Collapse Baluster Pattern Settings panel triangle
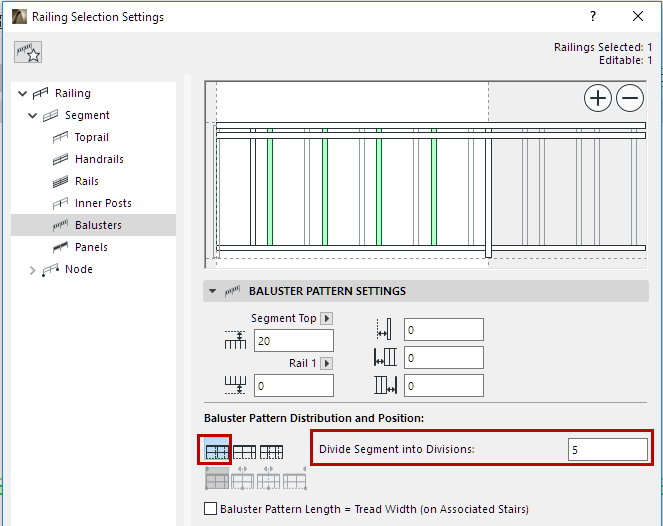This screenshot has height=526, width=663. click(213, 291)
